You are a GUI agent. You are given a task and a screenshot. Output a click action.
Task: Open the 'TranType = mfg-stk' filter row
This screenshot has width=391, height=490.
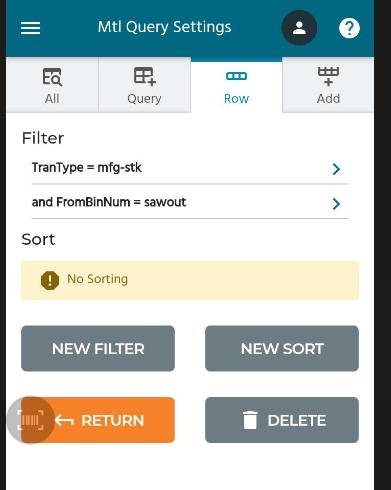coord(190,168)
